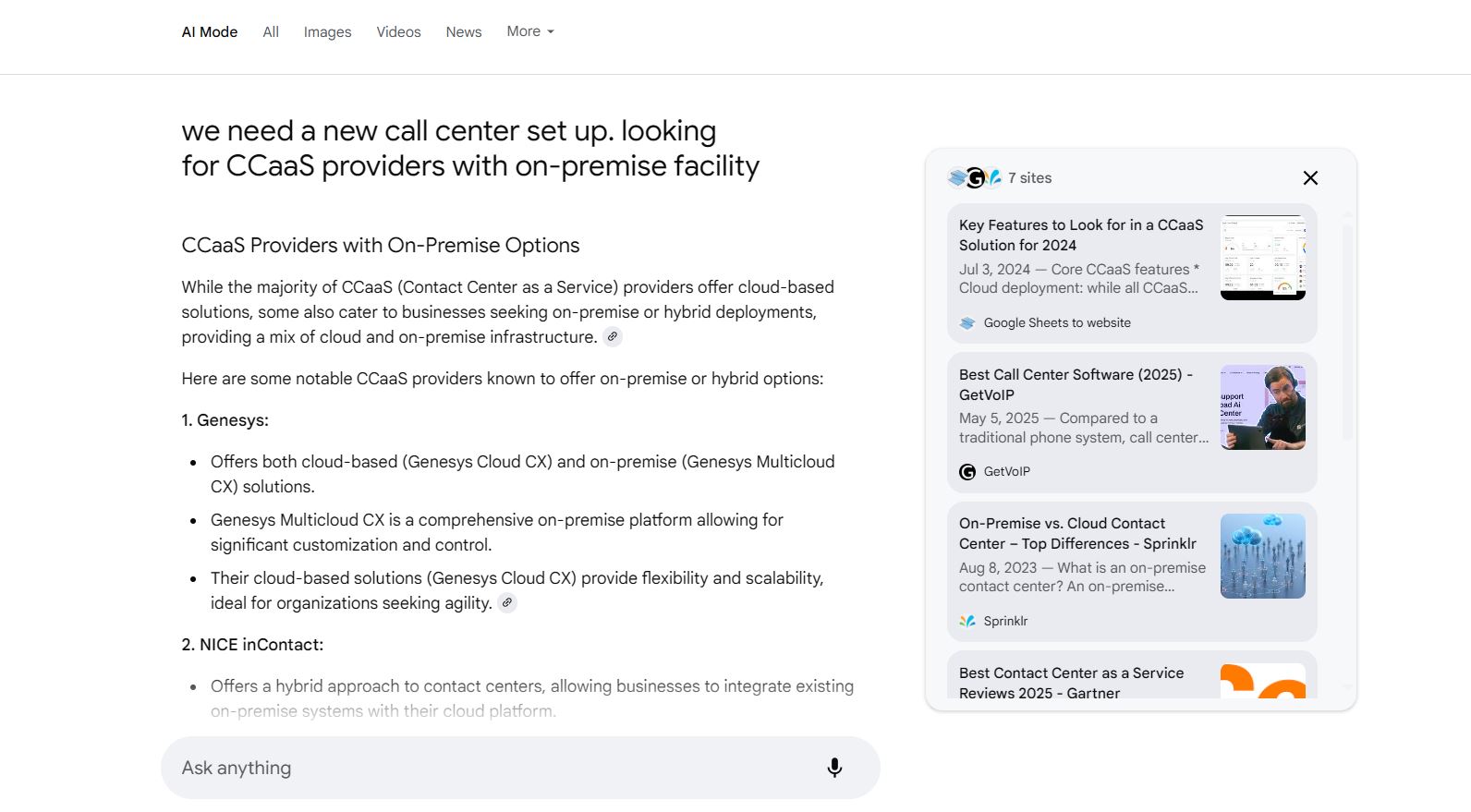Switch to the All results tab
The height and width of the screenshot is (812, 1471).
[x=271, y=31]
